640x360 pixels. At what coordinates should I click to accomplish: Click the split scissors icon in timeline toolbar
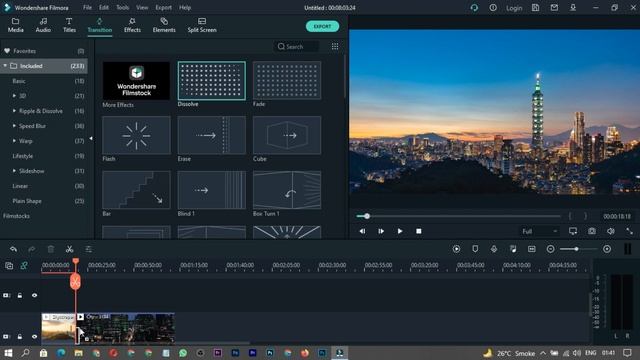tap(69, 249)
